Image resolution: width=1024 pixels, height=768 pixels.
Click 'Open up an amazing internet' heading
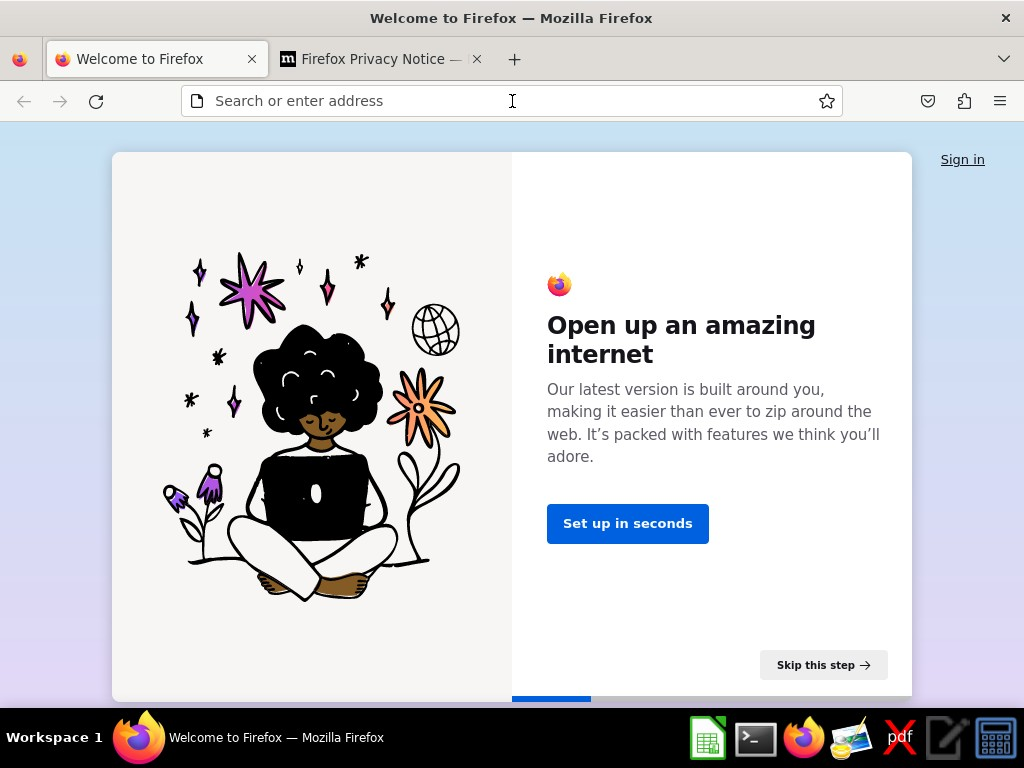click(x=681, y=340)
